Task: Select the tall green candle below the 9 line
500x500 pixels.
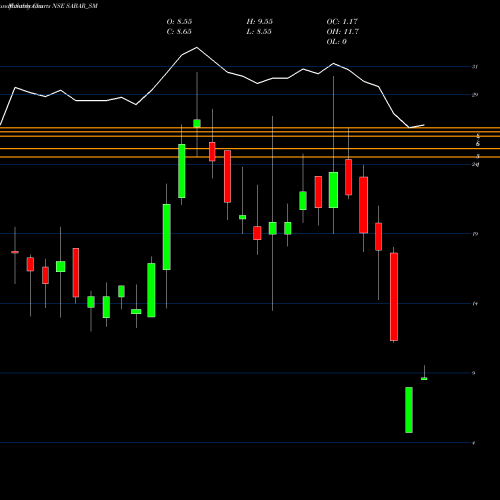Action: coord(409,410)
